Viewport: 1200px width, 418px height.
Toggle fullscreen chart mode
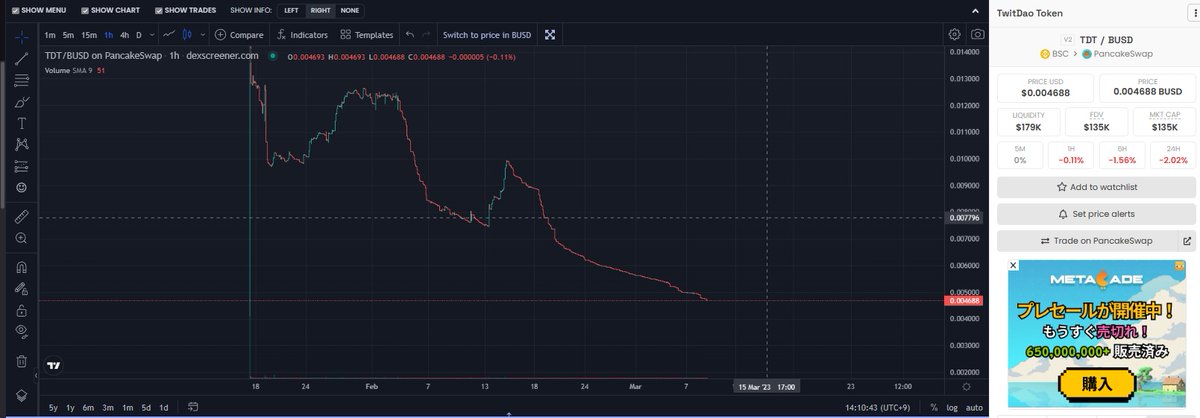click(x=550, y=35)
